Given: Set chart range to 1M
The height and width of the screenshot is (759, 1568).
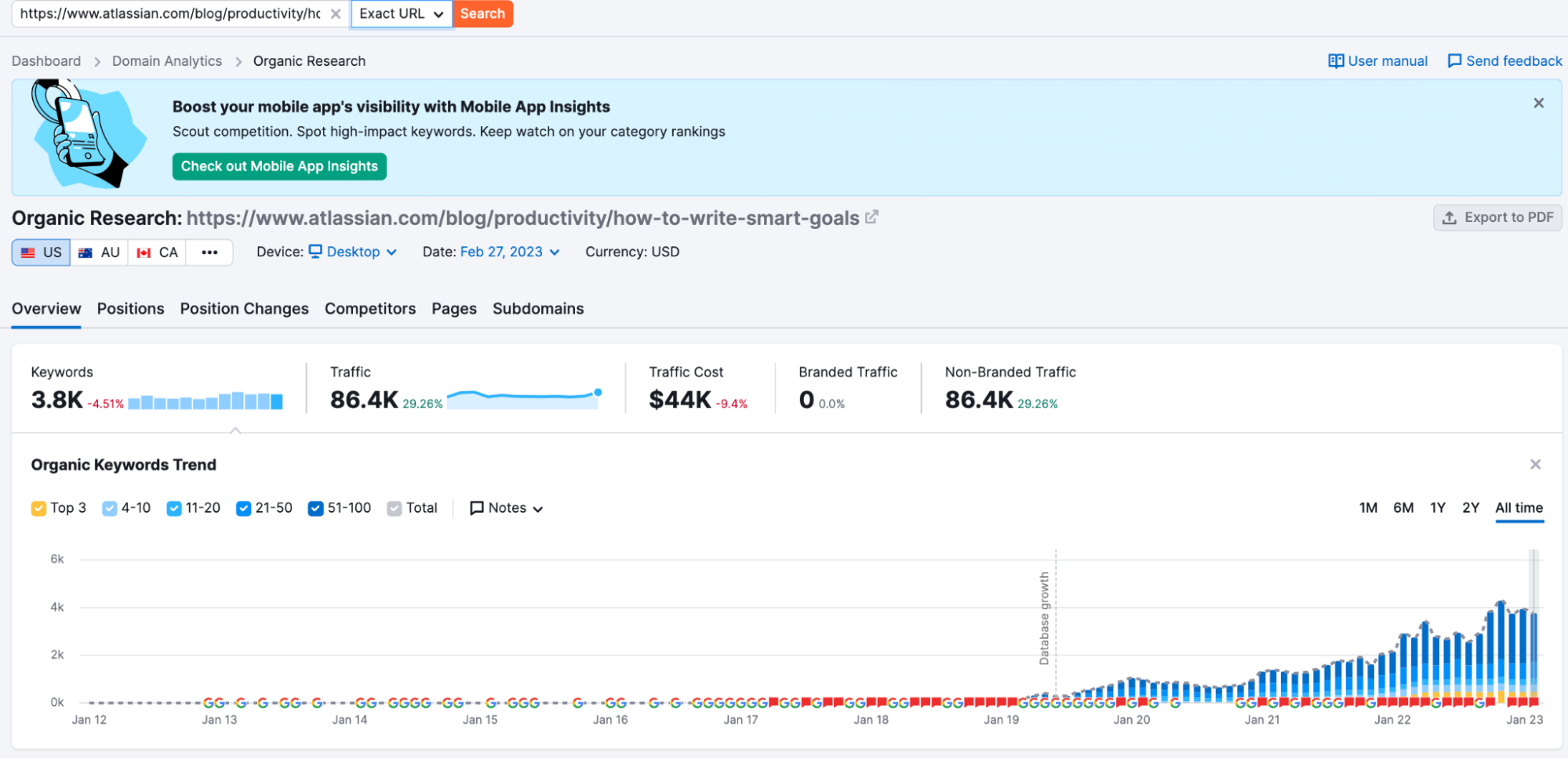Looking at the screenshot, I should point(1368,508).
